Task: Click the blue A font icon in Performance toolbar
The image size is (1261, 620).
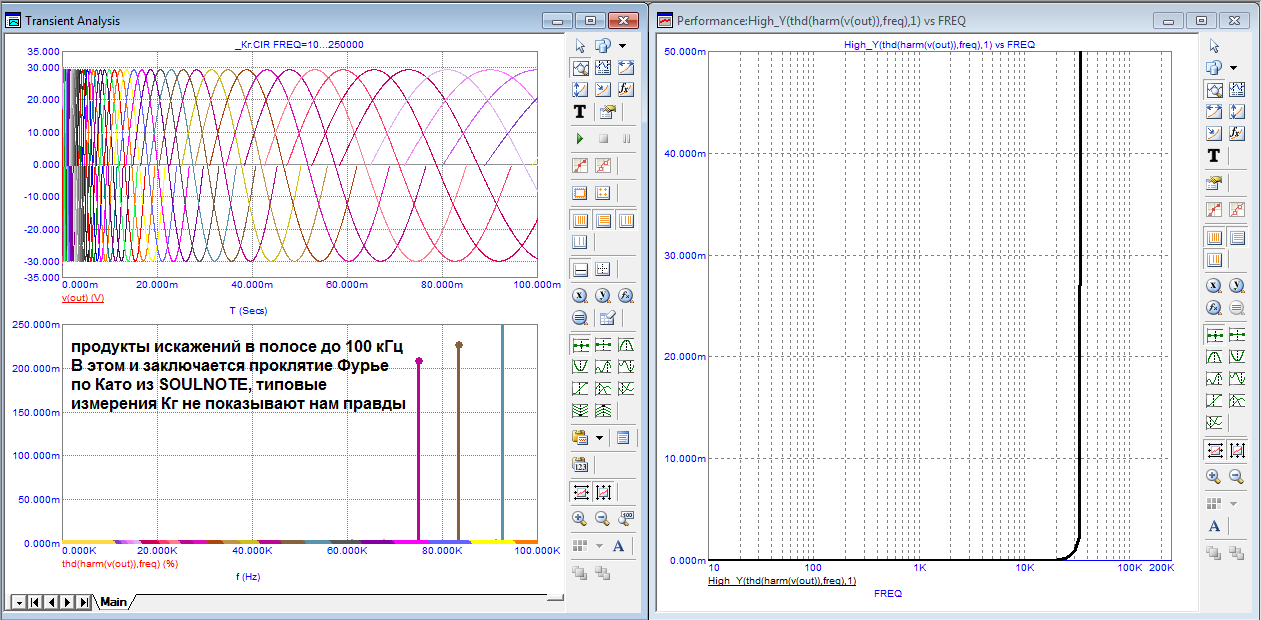Action: 1214,526
